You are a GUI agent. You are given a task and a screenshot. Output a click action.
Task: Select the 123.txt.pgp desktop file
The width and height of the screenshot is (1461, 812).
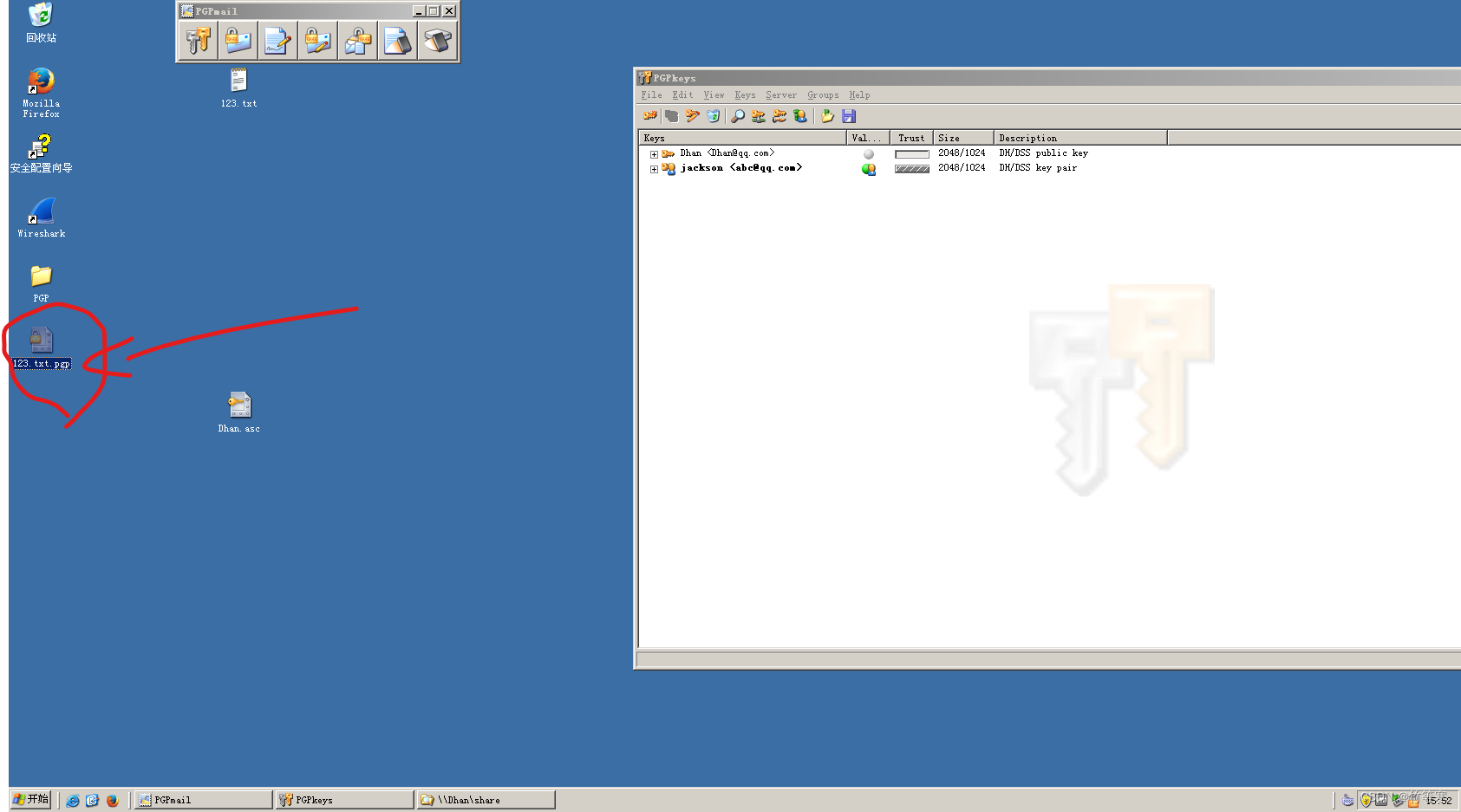[42, 348]
